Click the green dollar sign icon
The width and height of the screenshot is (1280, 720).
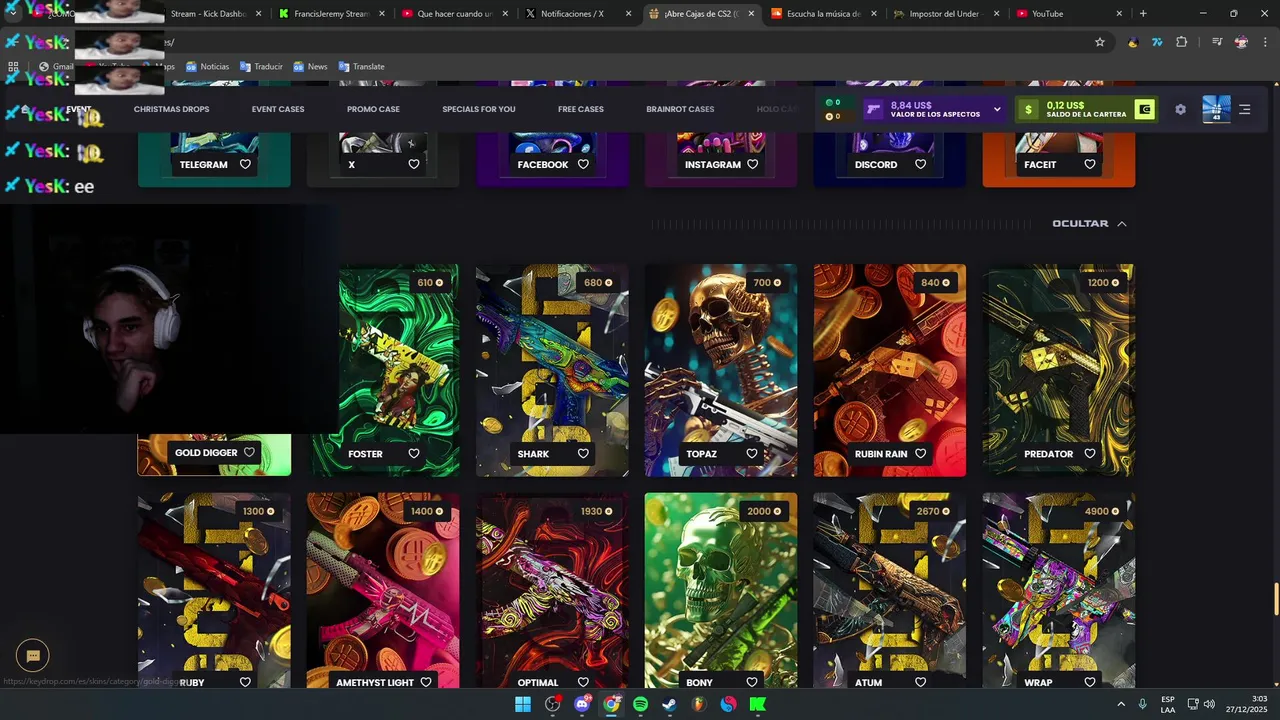click(x=1029, y=109)
